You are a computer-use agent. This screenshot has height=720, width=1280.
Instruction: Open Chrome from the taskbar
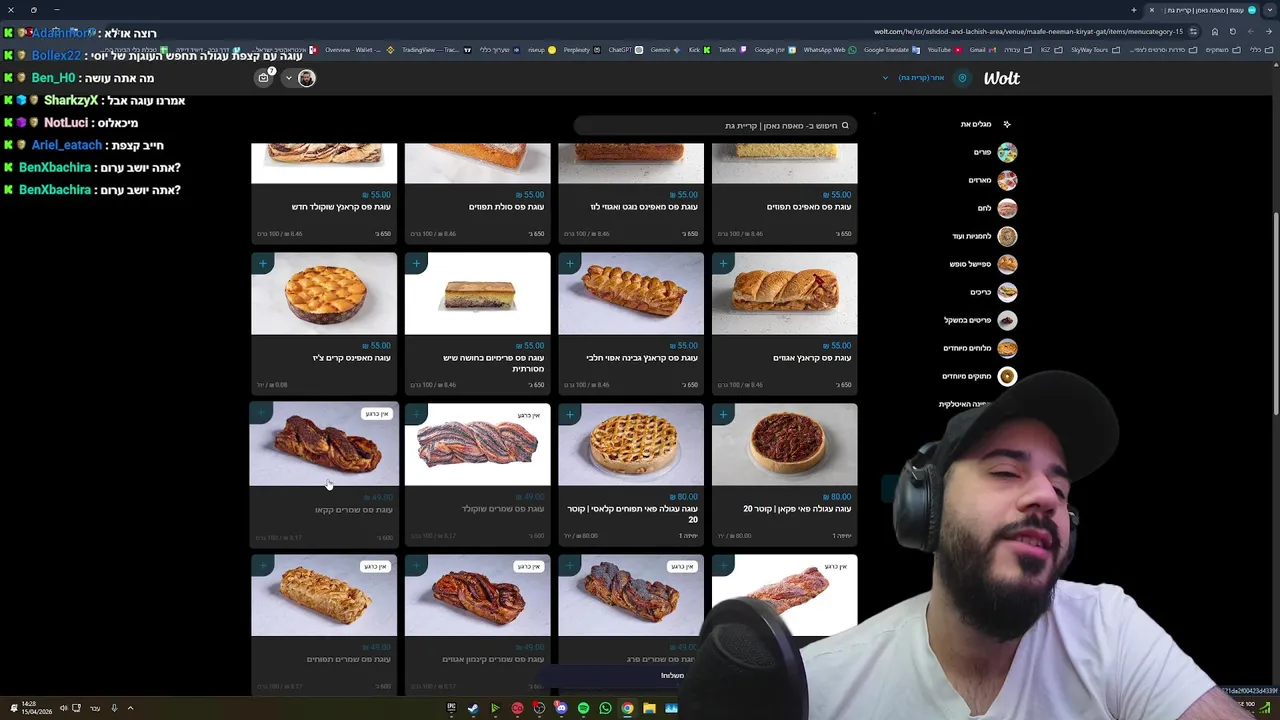tap(627, 708)
